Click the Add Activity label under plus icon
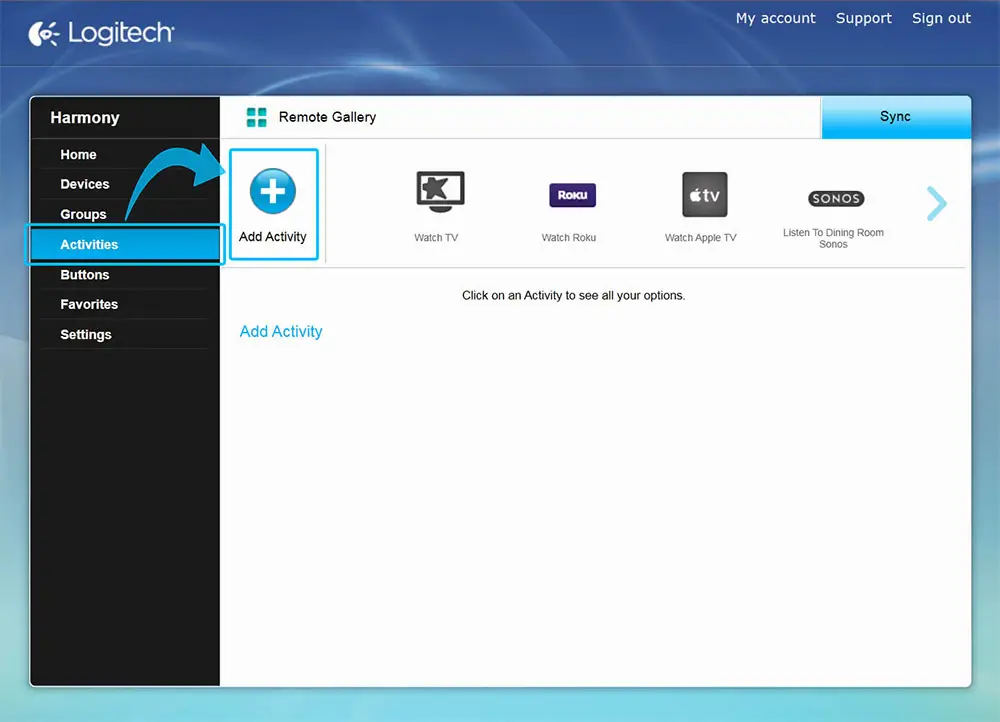The width and height of the screenshot is (1000, 722). tap(273, 237)
